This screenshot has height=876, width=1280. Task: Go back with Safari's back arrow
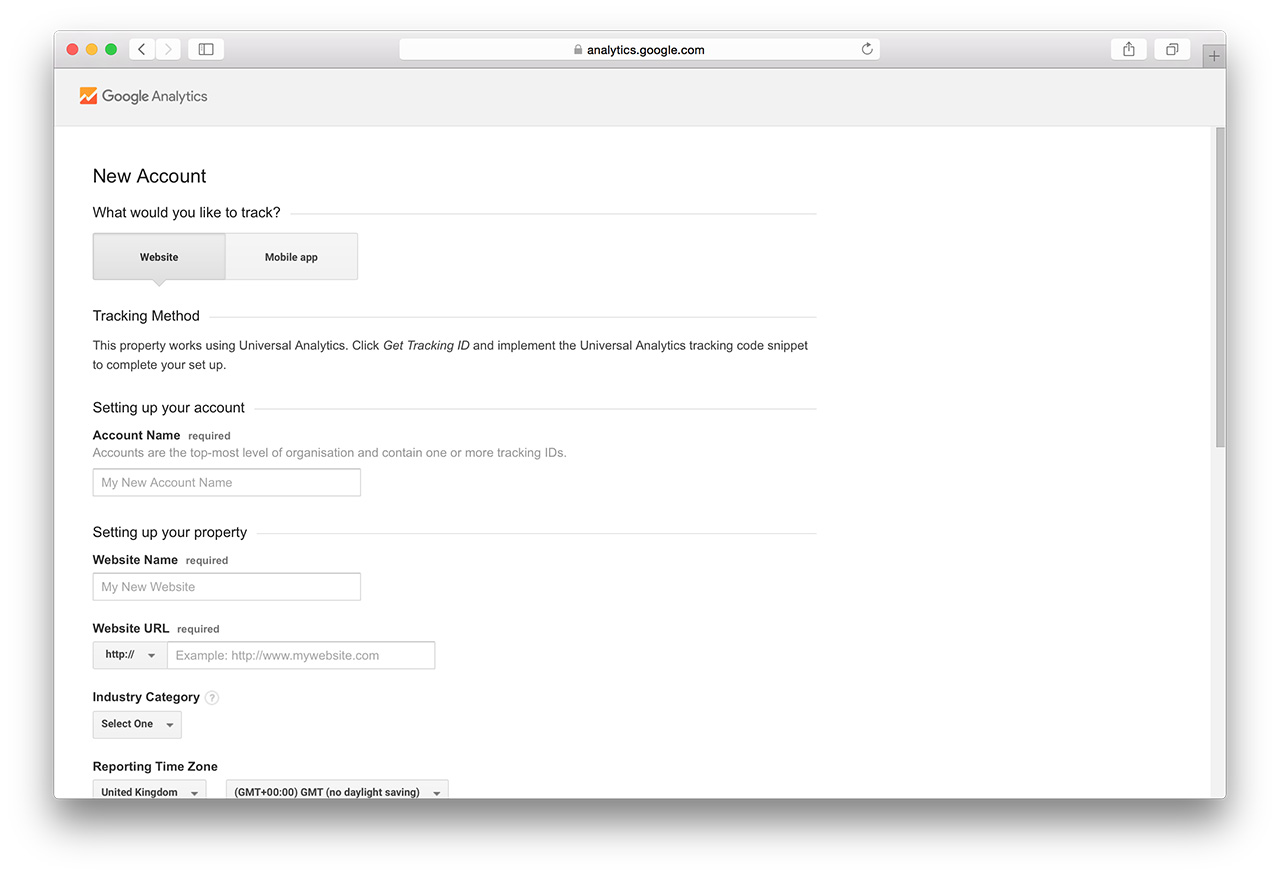coord(142,49)
